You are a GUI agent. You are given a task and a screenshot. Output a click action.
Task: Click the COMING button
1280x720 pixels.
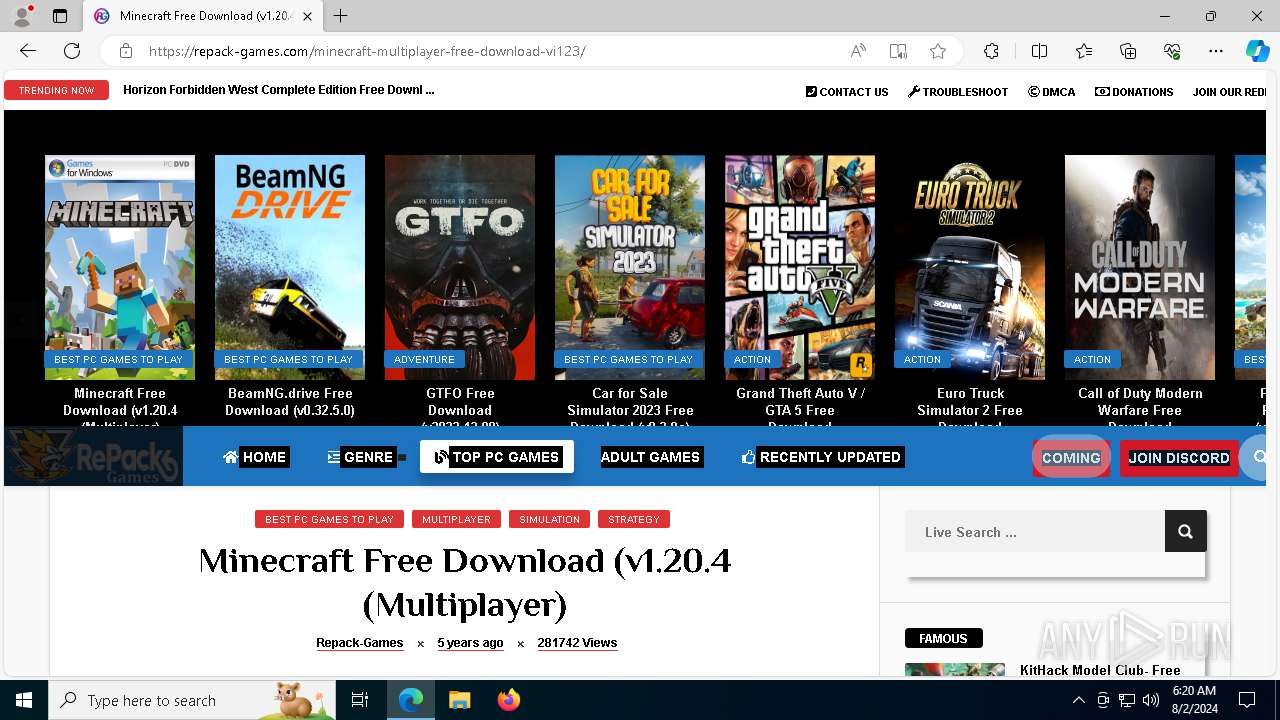coord(1071,458)
